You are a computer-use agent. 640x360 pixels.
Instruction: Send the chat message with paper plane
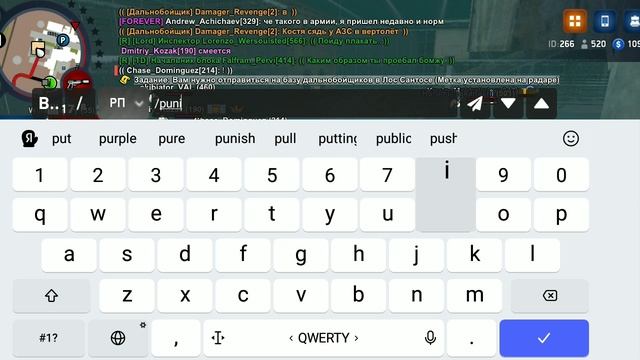[x=475, y=104]
